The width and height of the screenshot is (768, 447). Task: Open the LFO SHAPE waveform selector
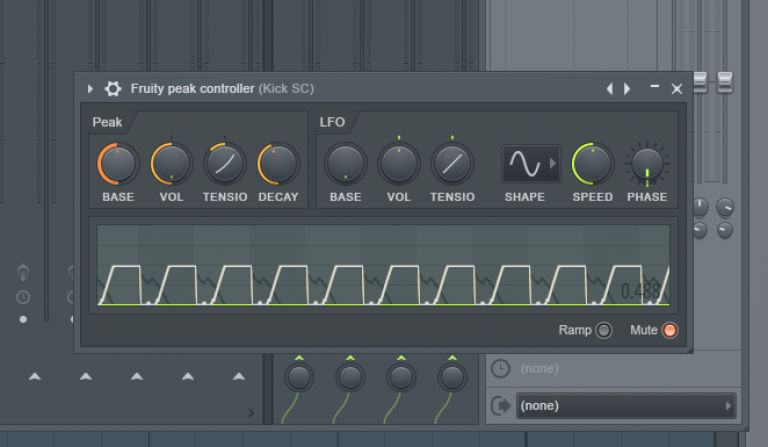click(531, 164)
